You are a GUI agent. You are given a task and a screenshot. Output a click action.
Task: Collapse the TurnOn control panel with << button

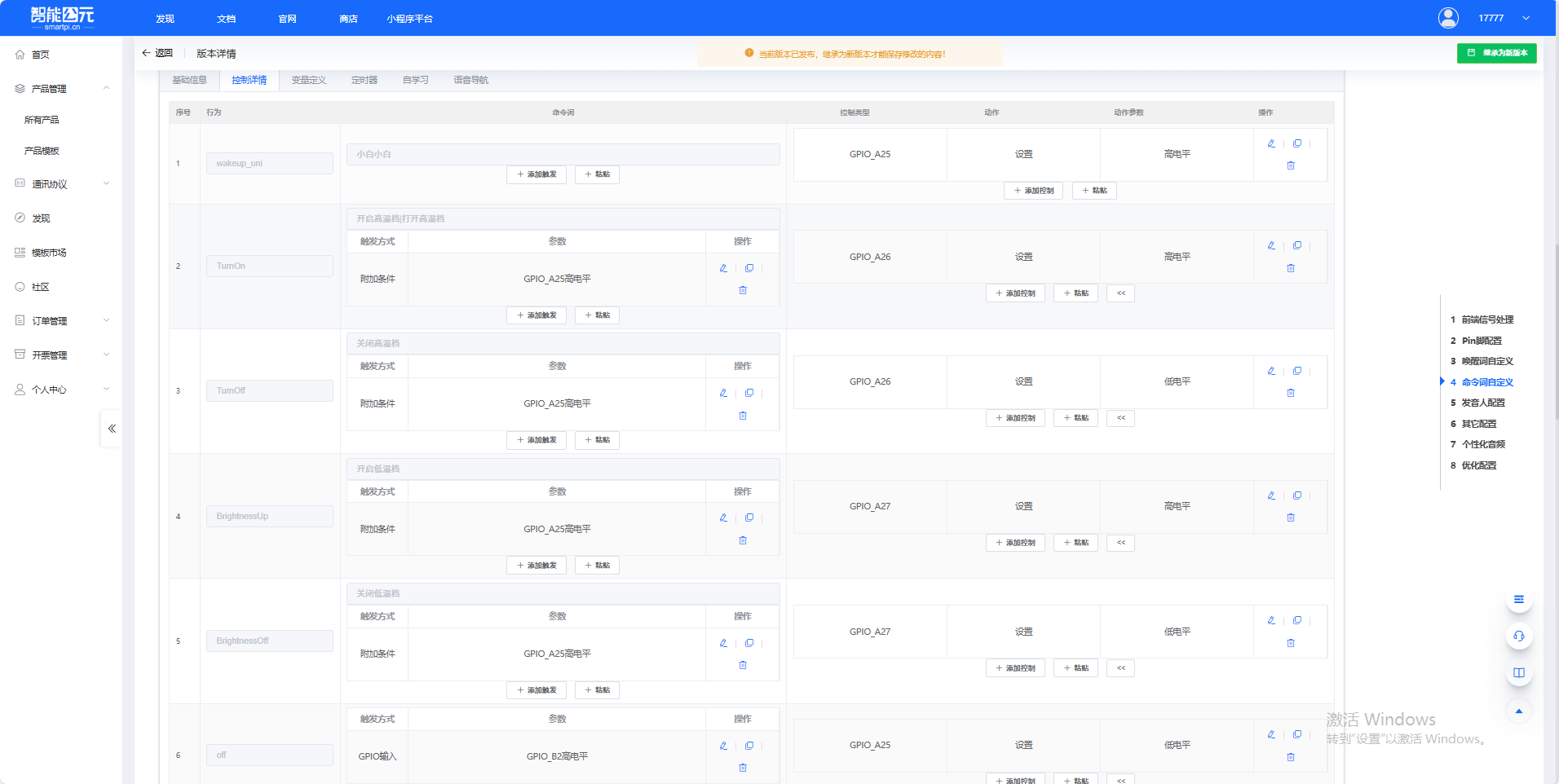pyautogui.click(x=1120, y=293)
